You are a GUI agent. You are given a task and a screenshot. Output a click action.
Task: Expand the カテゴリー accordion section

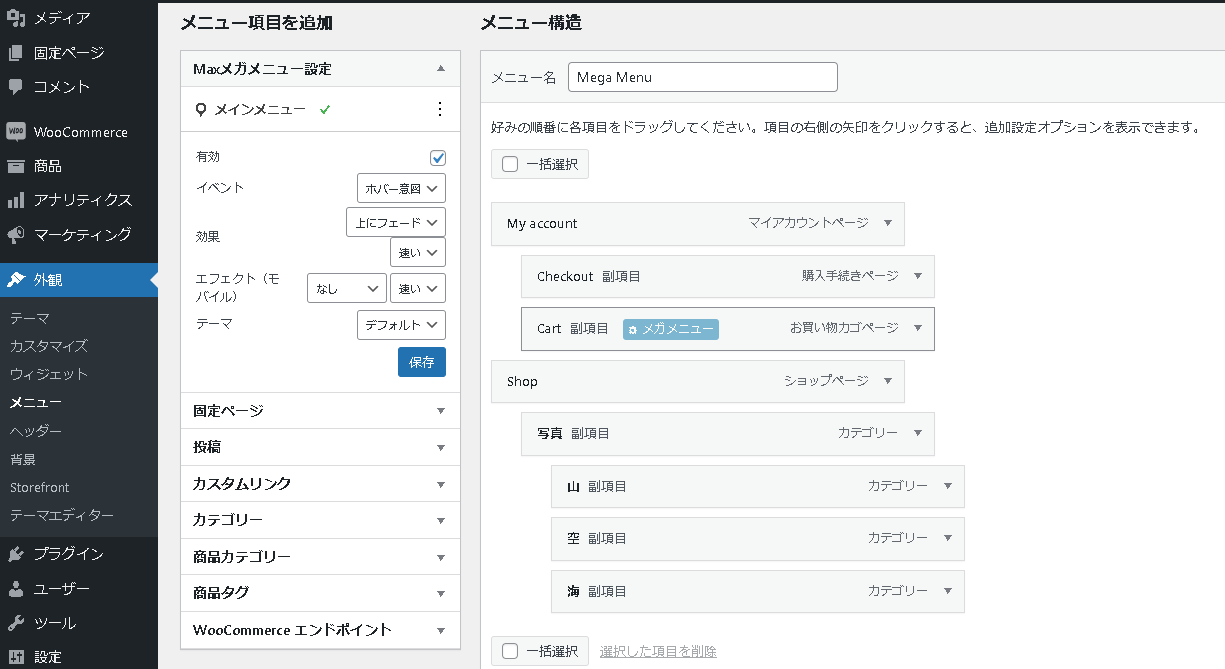320,521
